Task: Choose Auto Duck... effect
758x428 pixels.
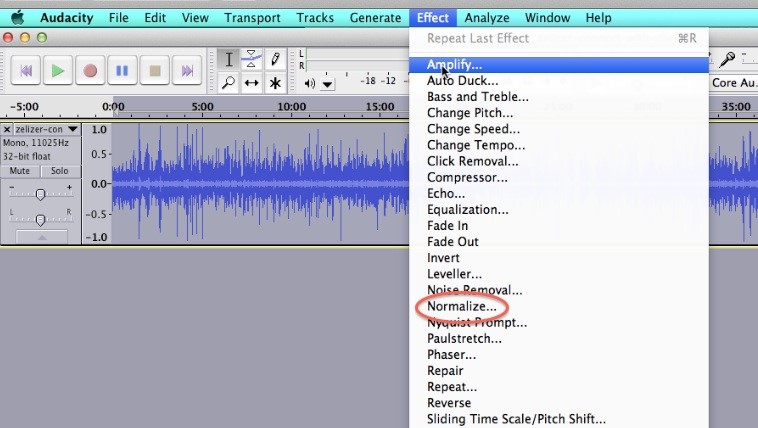Action: tap(559, 81)
